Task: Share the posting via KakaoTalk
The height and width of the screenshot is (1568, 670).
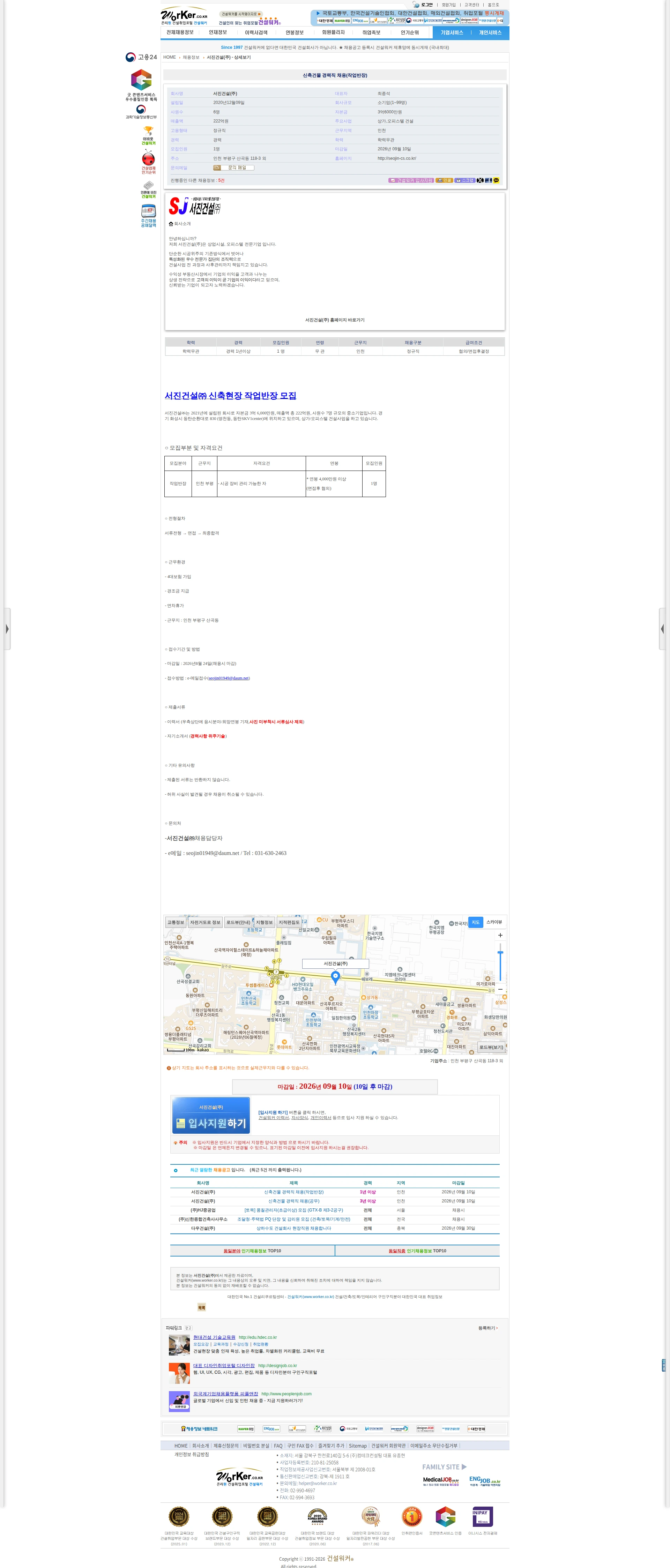Action: [x=496, y=180]
